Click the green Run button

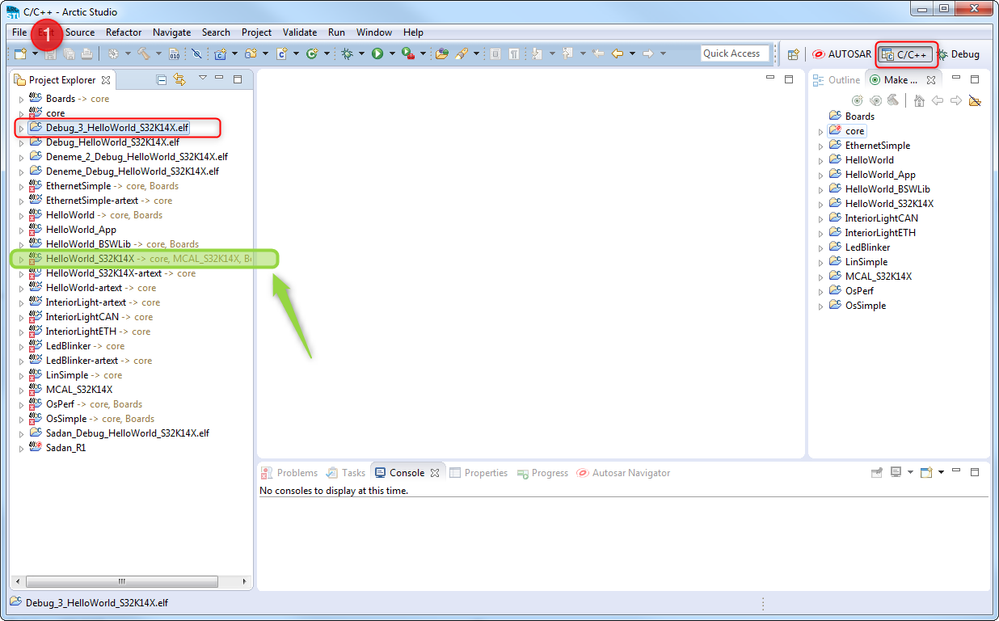(x=377, y=54)
